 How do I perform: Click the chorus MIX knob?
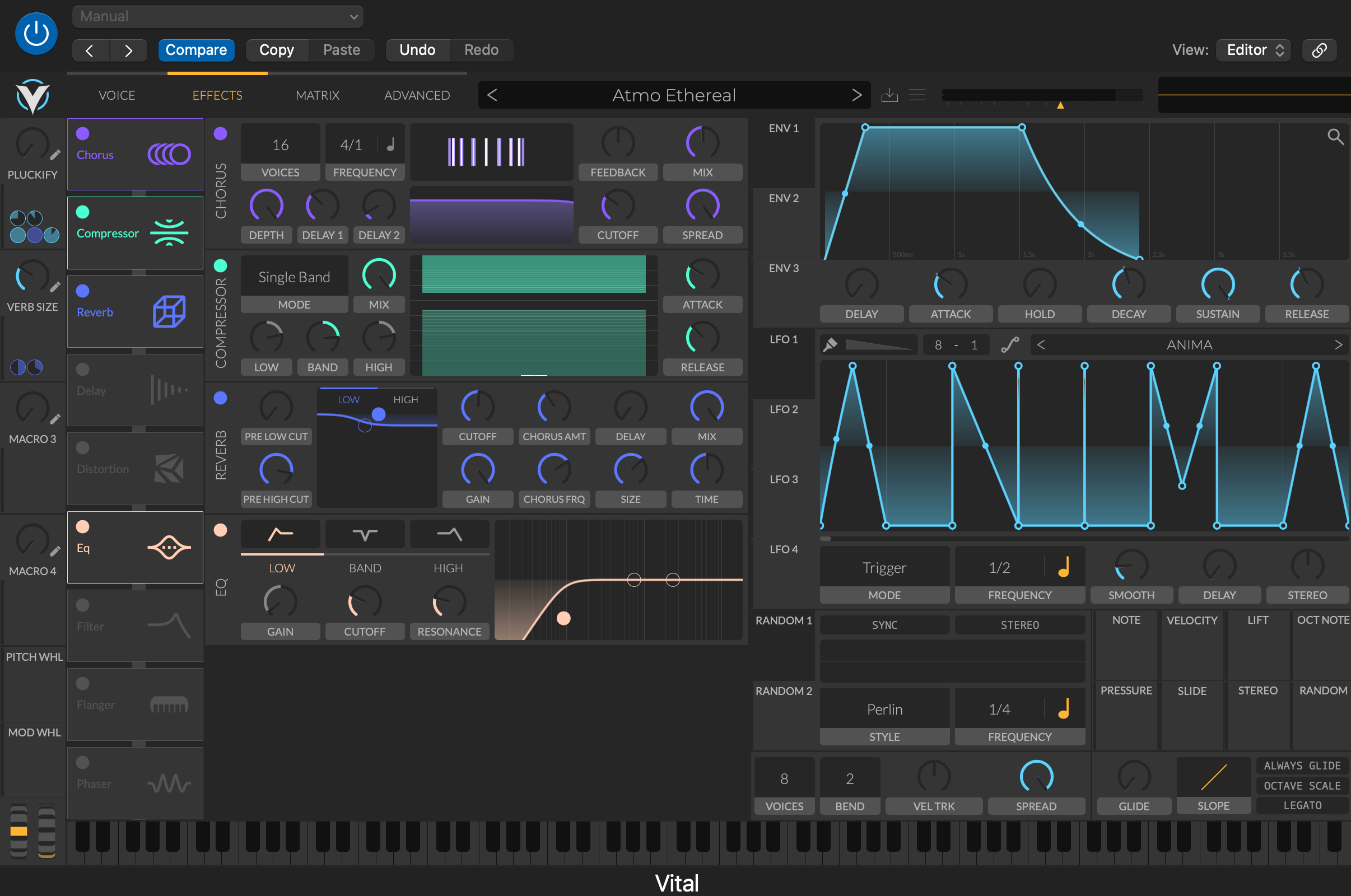(x=702, y=143)
